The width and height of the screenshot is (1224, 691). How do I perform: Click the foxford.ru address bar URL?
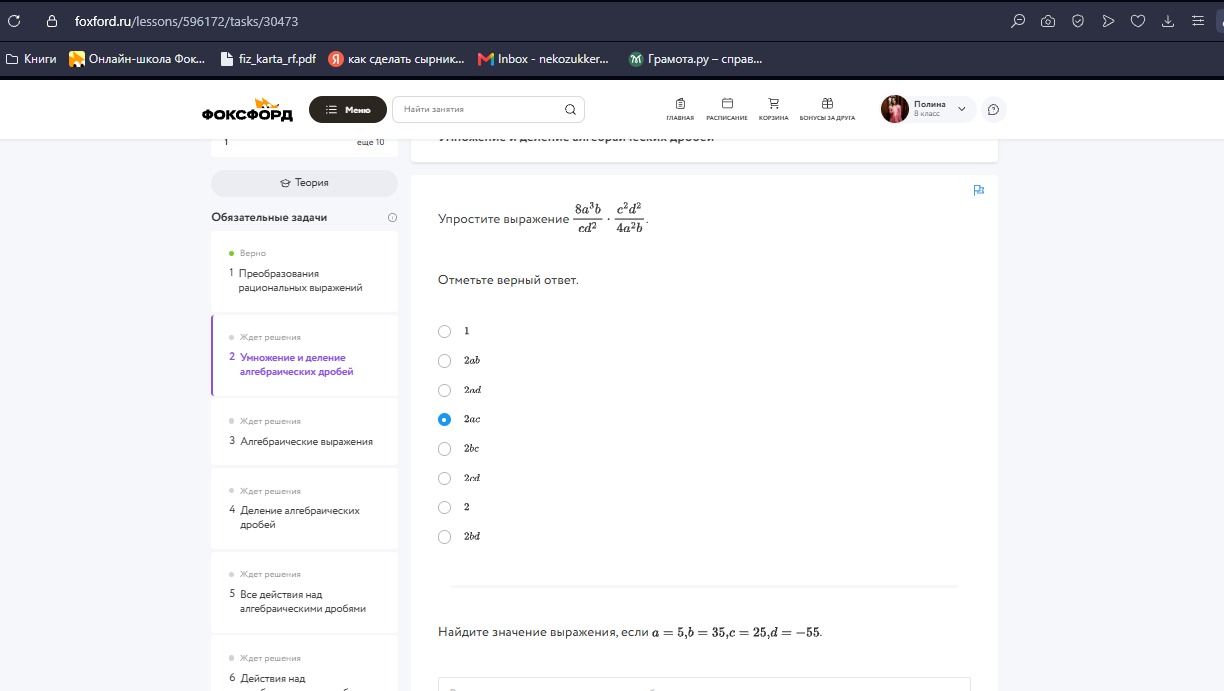(x=186, y=21)
